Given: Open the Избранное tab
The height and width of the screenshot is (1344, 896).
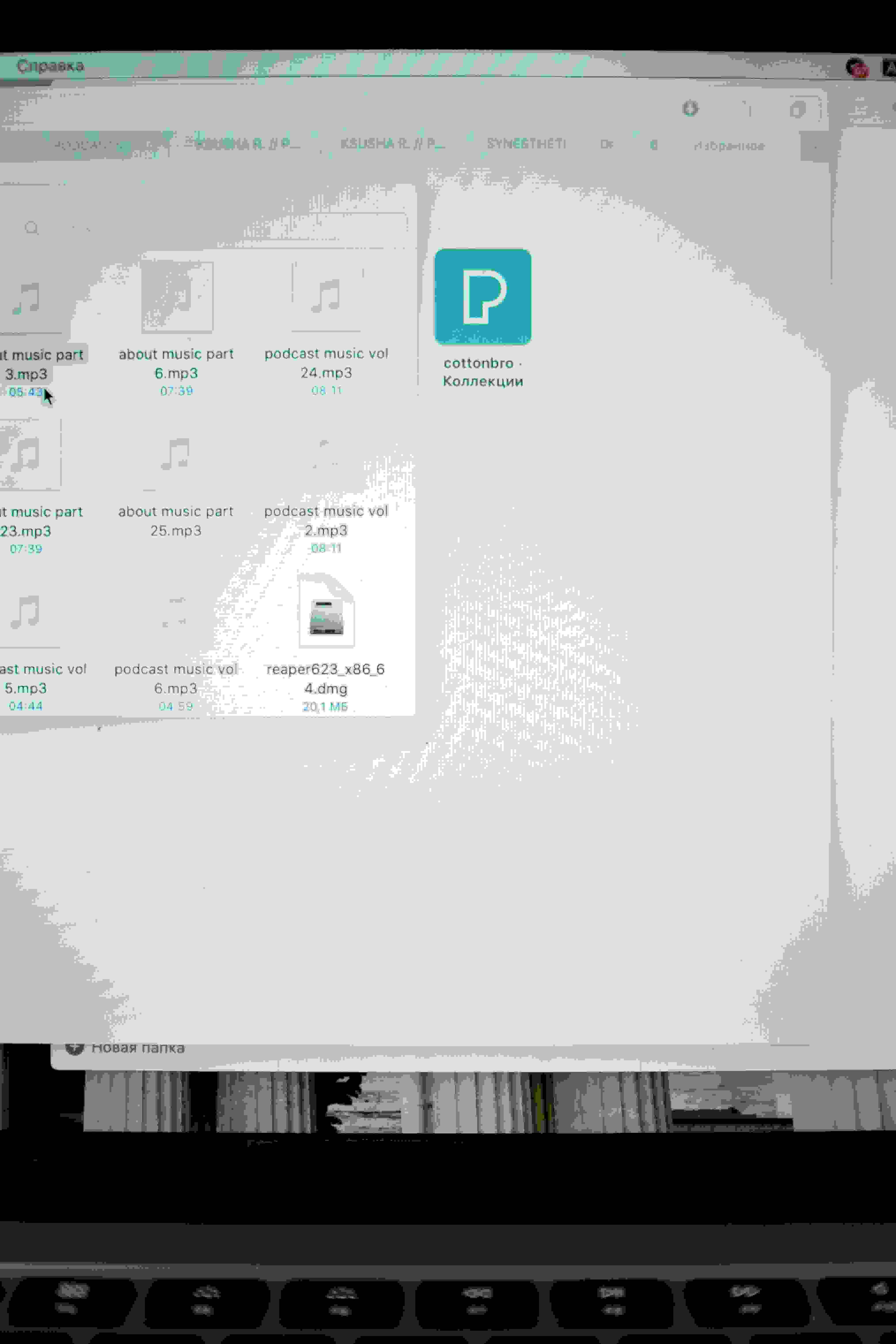Looking at the screenshot, I should (x=729, y=146).
